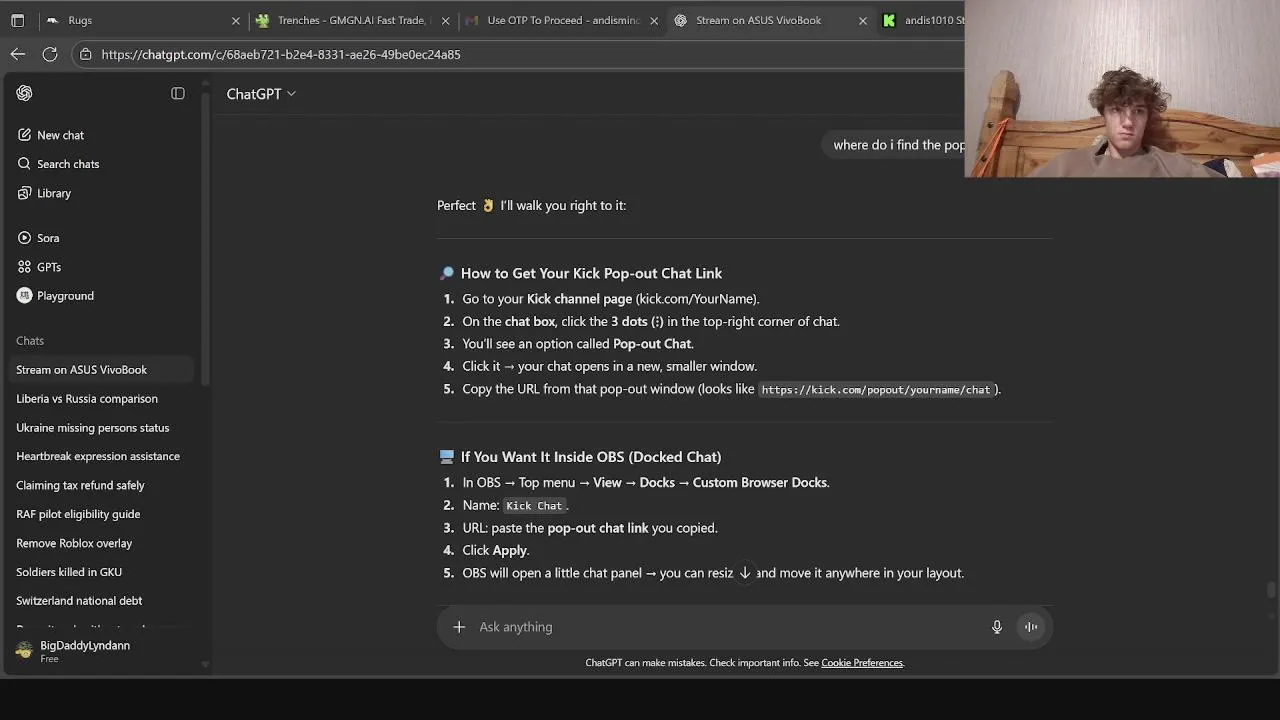
Task: Click the page vertical scrollbar thumb
Action: [x=1271, y=589]
